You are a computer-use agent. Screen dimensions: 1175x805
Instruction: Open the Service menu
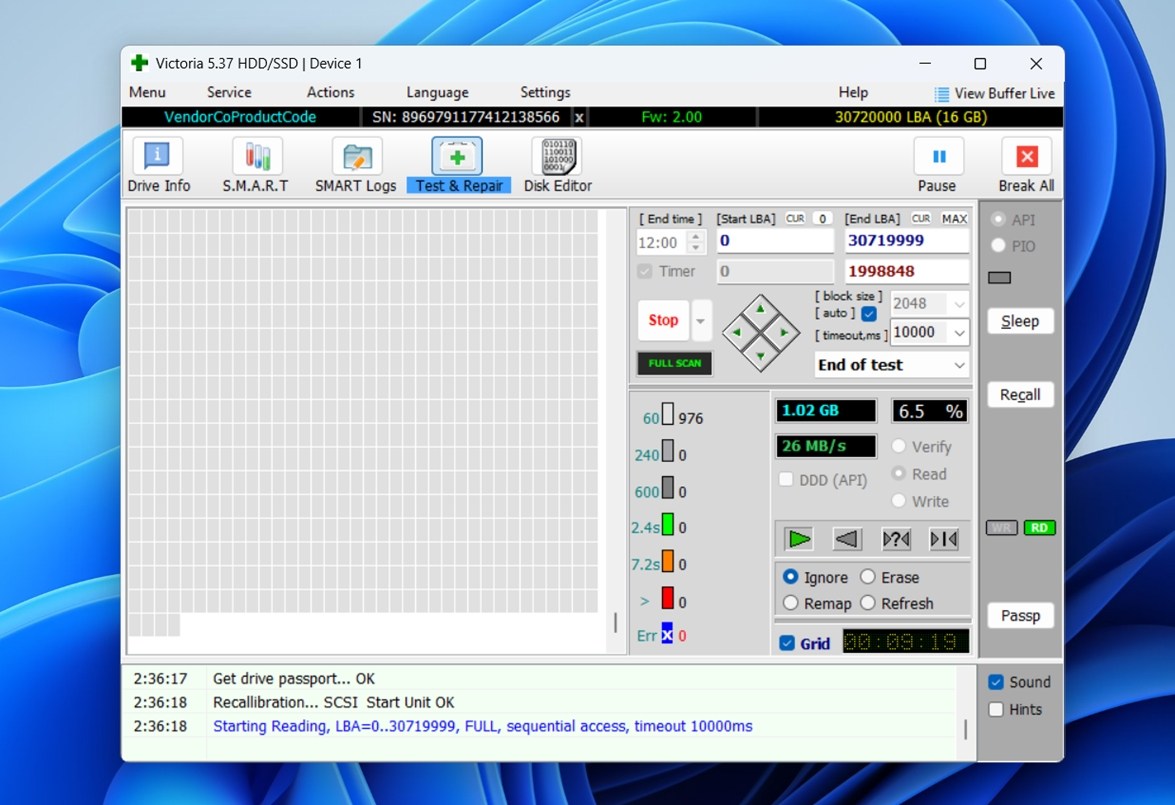[229, 92]
